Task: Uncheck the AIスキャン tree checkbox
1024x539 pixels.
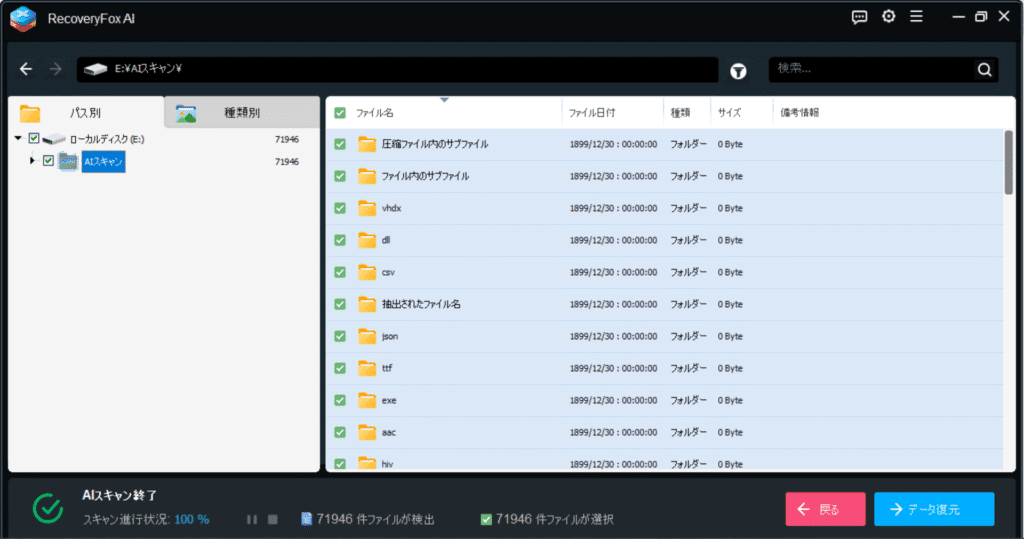Action: coord(48,161)
